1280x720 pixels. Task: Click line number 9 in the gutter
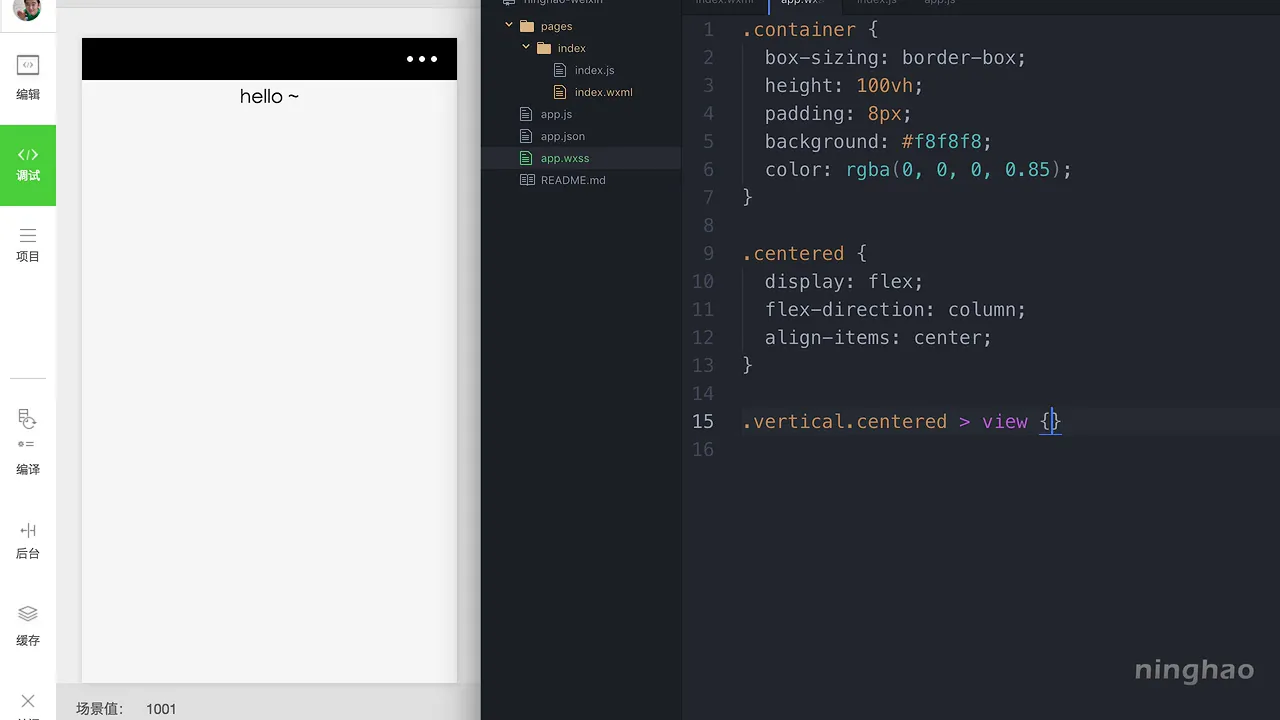pos(708,254)
